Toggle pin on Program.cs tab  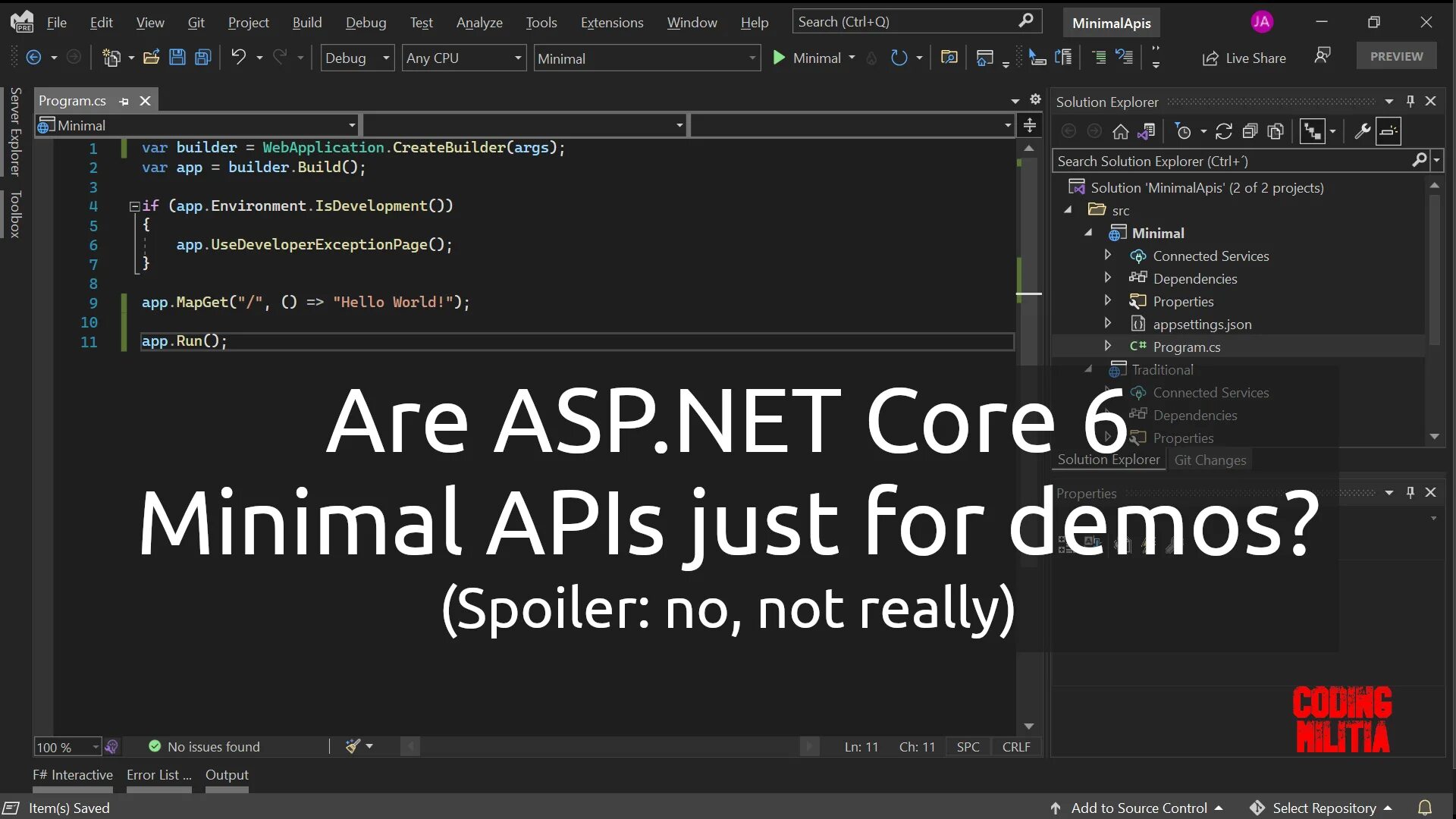[124, 101]
